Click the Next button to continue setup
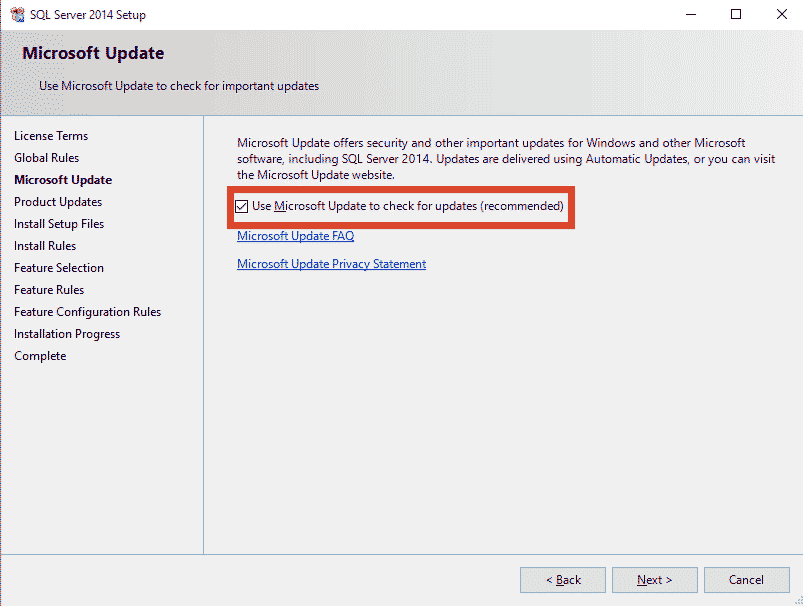 [x=654, y=579]
